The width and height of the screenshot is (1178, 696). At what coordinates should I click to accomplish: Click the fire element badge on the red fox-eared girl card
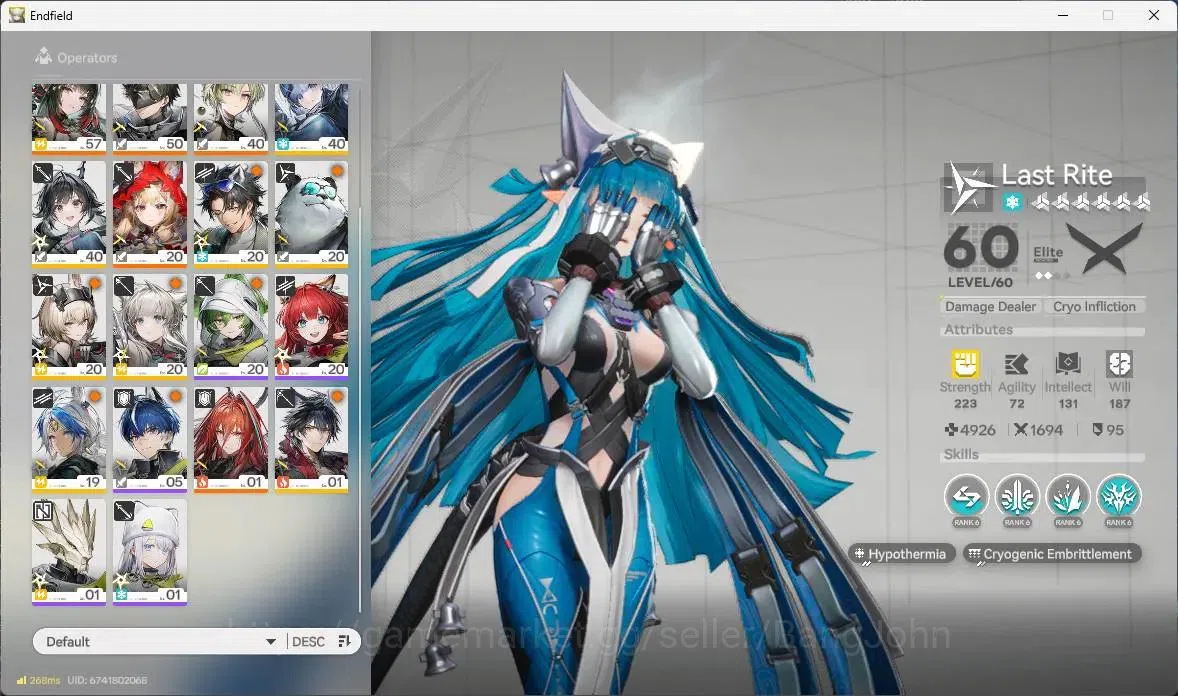[283, 369]
